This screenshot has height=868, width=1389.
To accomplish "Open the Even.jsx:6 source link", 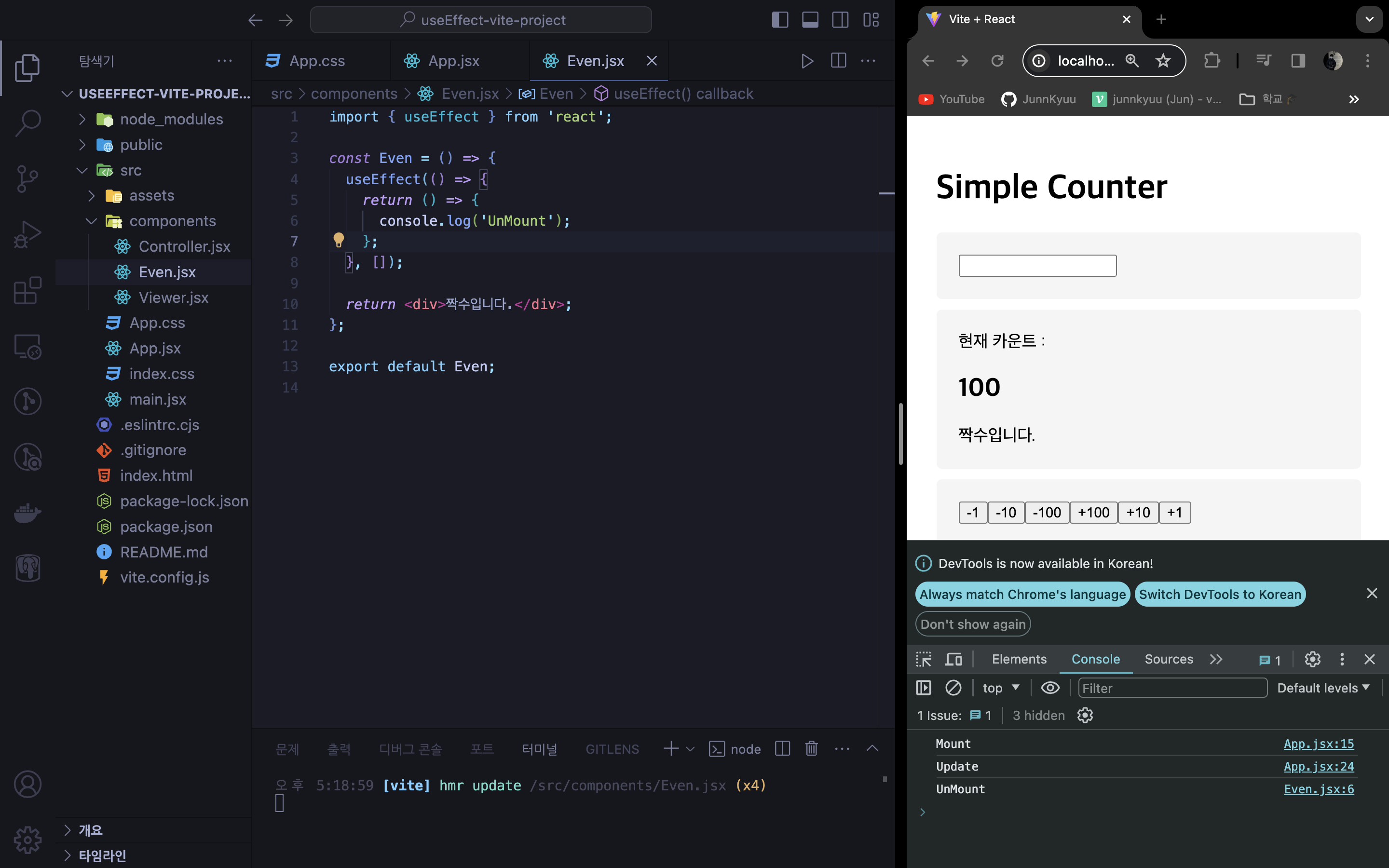I will click(x=1319, y=789).
